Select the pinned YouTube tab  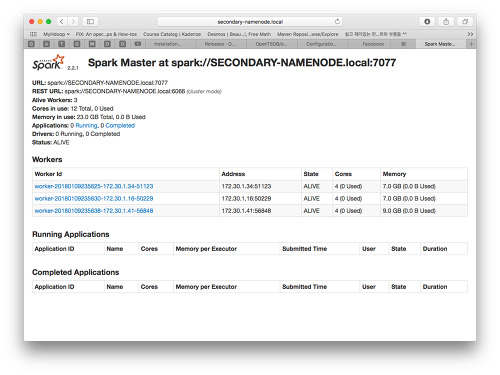[x=138, y=44]
